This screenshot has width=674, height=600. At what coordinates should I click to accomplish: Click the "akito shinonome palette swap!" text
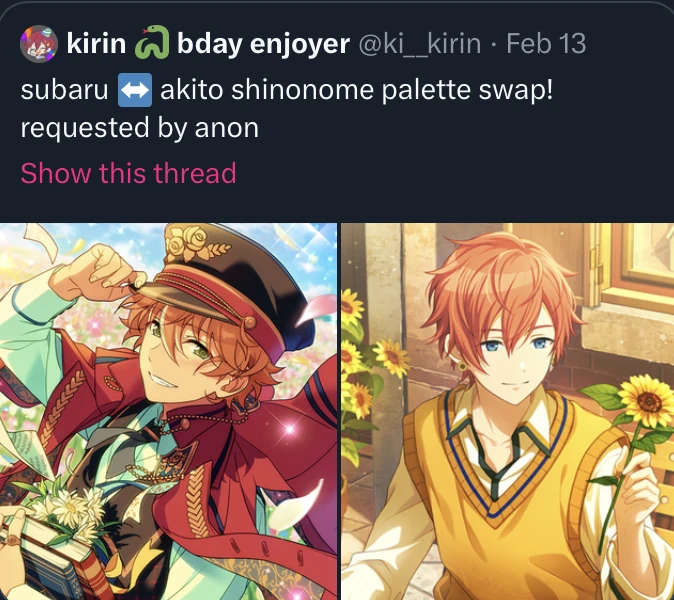[x=356, y=90]
